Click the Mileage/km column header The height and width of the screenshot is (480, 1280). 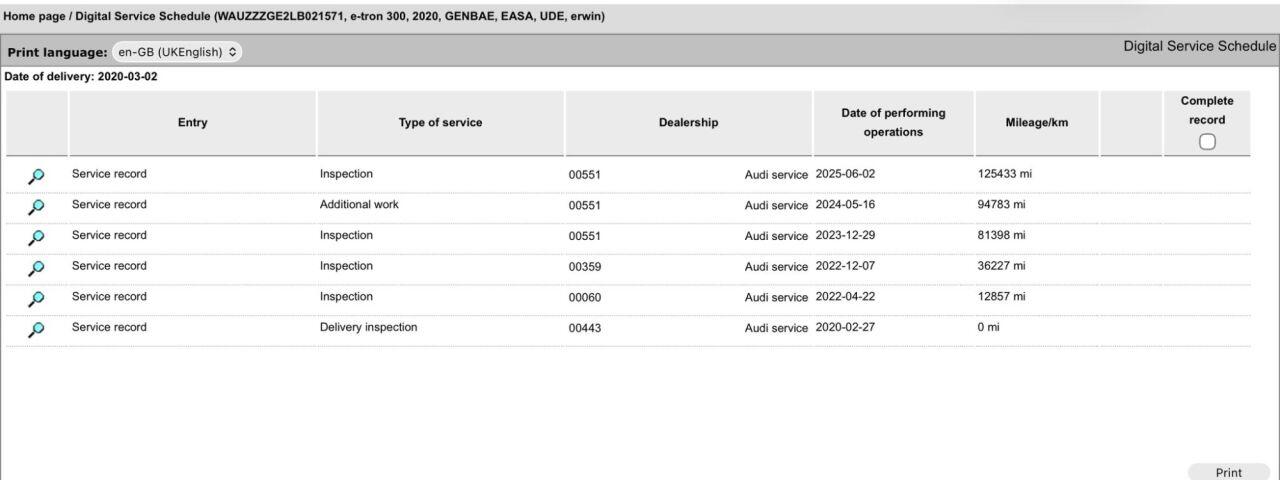coord(1037,123)
